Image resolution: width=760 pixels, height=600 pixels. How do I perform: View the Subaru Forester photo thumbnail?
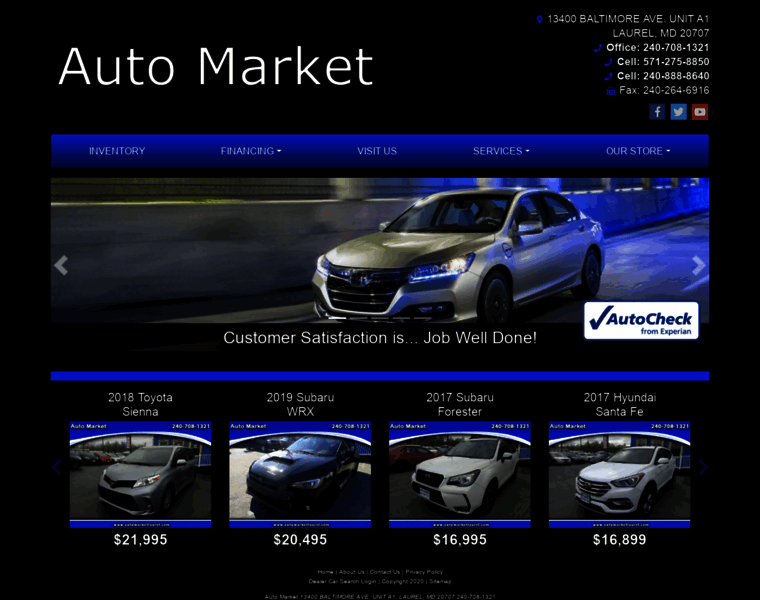click(x=459, y=475)
